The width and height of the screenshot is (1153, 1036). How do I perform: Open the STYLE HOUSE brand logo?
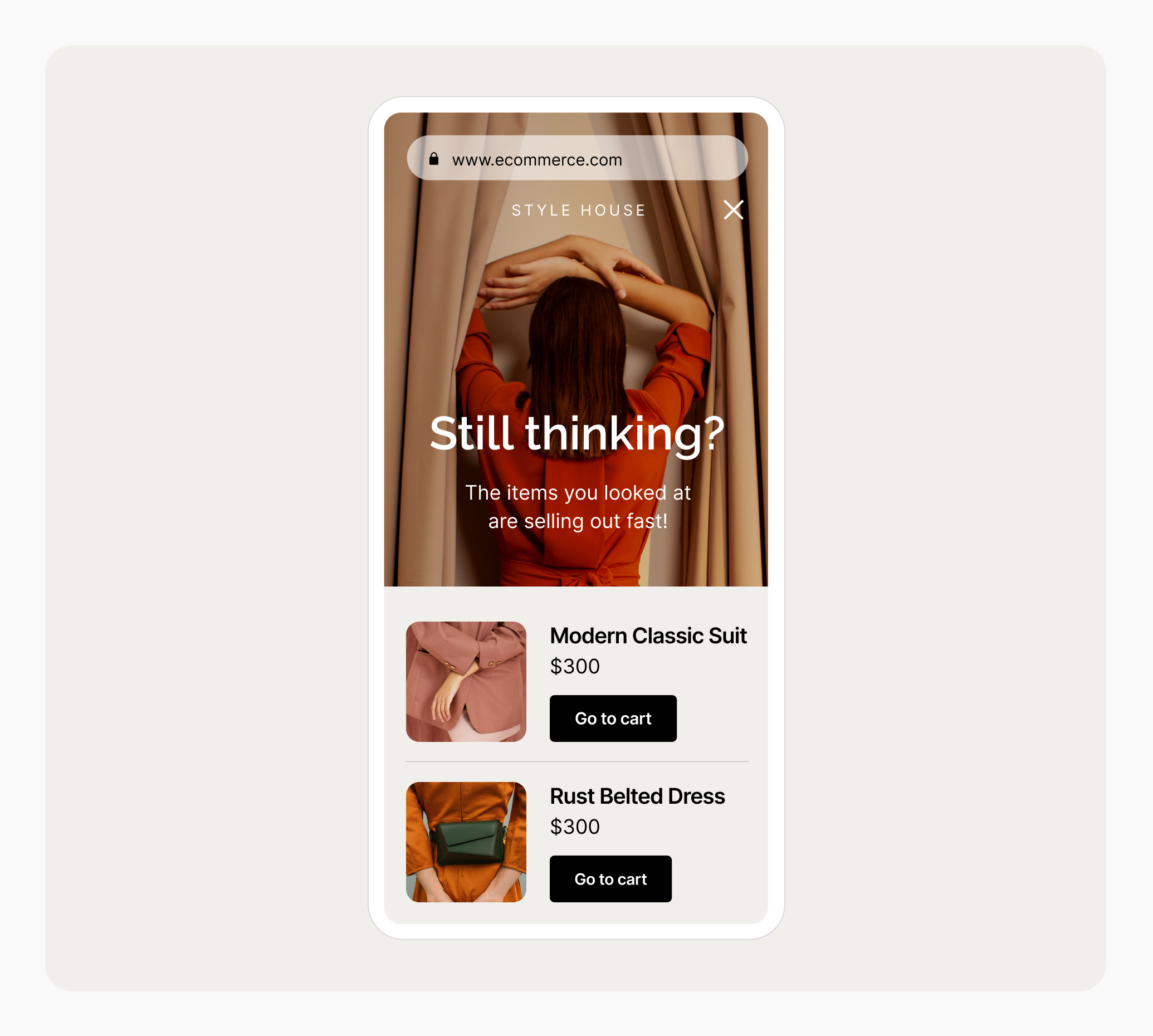(x=579, y=210)
